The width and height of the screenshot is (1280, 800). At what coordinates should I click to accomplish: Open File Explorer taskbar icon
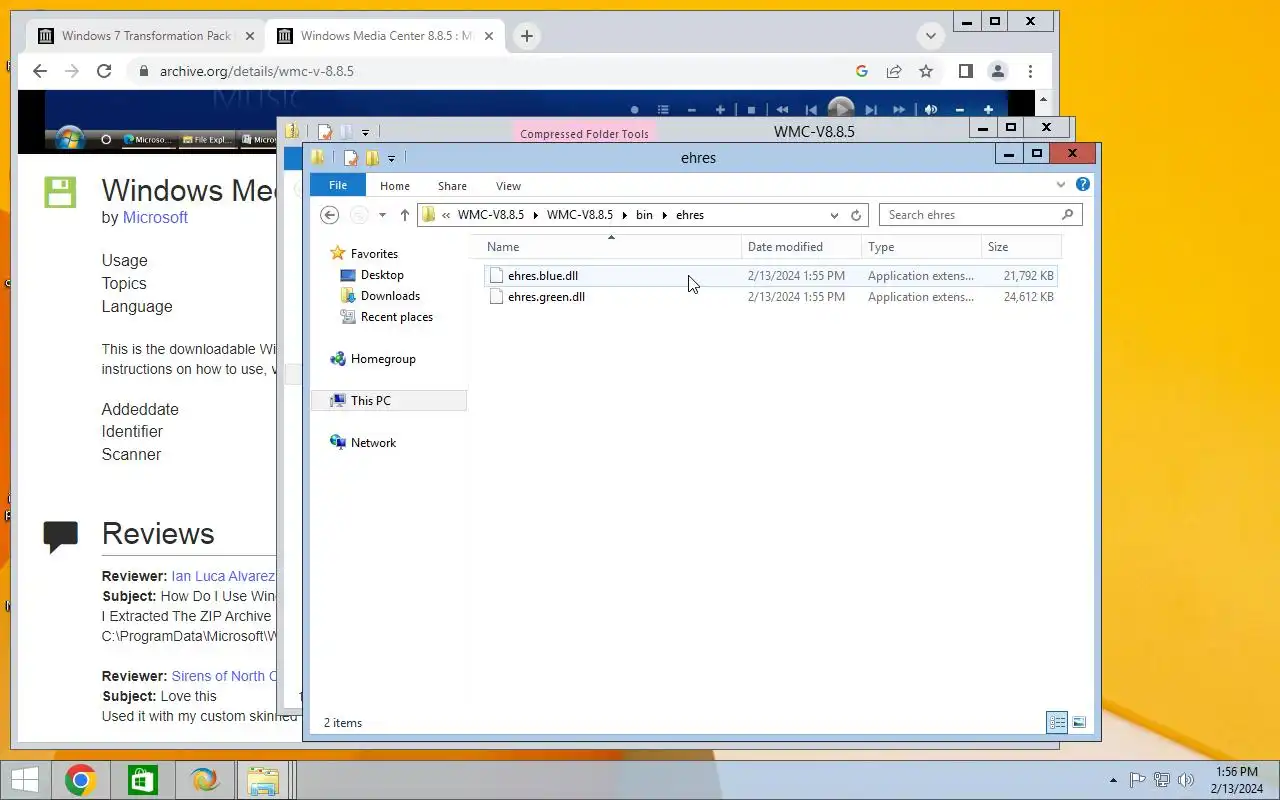click(x=262, y=780)
